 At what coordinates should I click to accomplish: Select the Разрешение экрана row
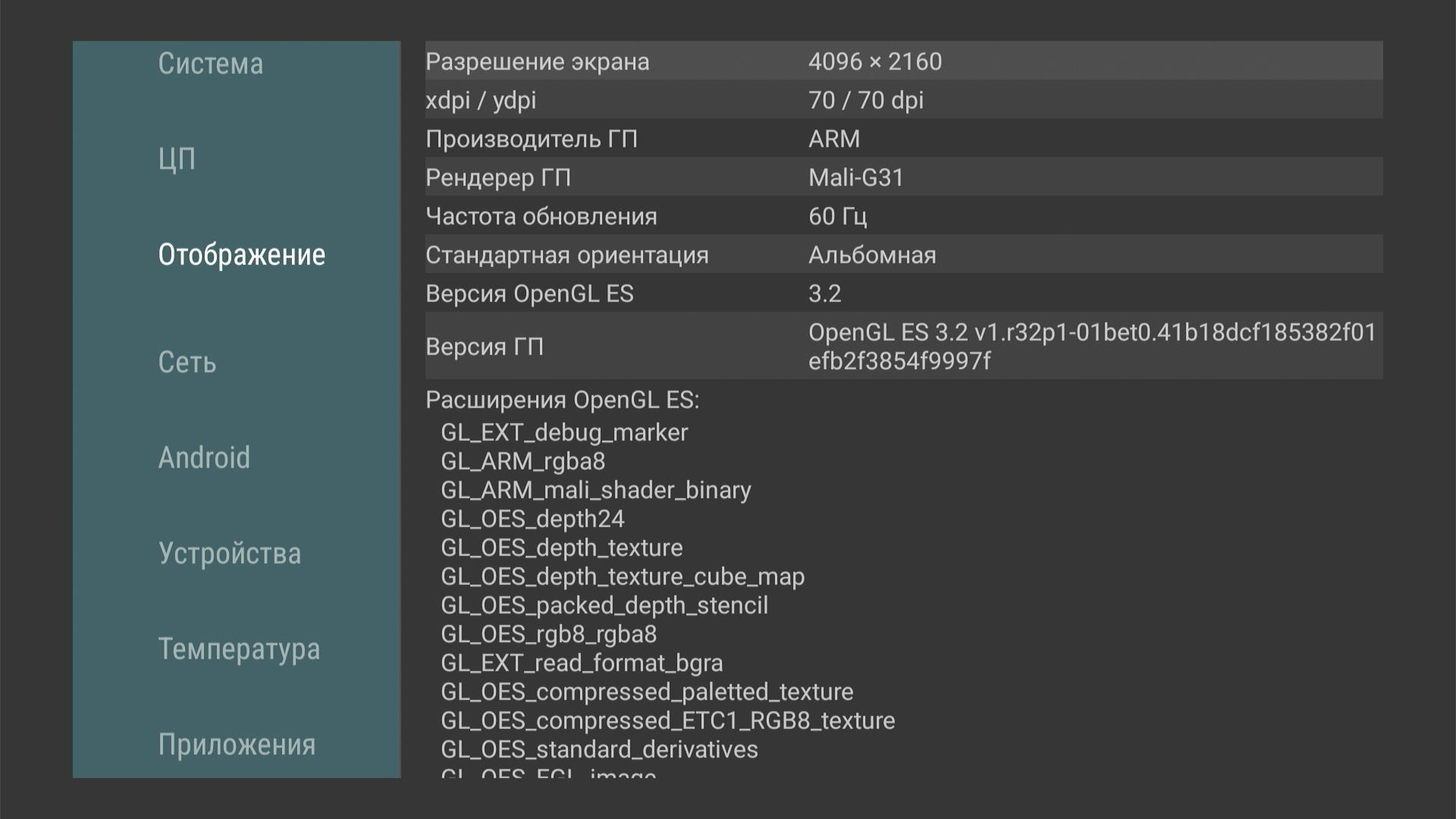[903, 61]
